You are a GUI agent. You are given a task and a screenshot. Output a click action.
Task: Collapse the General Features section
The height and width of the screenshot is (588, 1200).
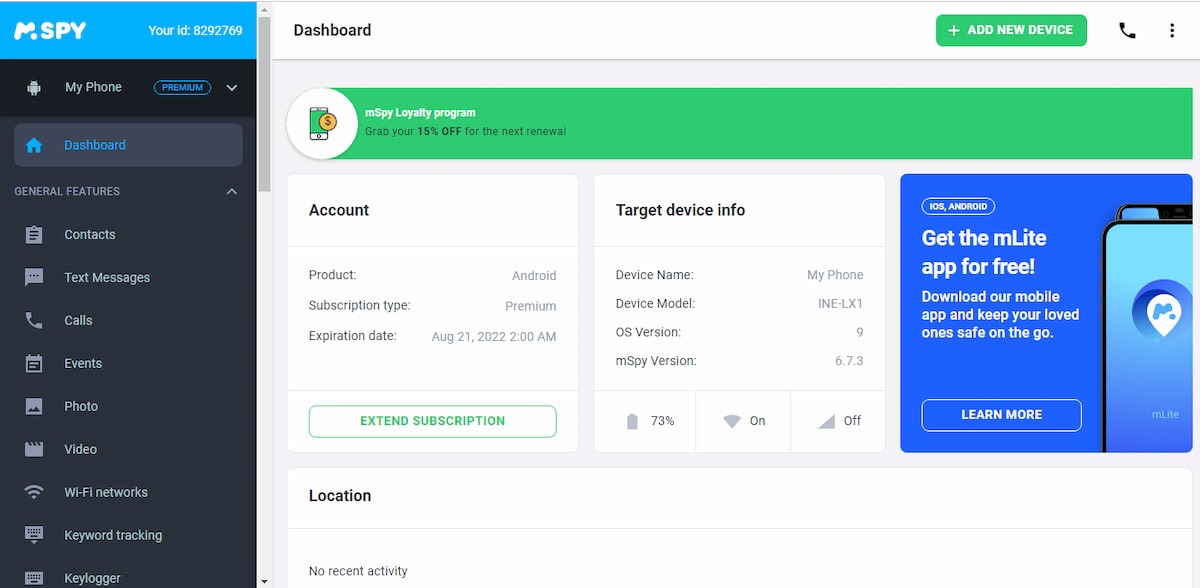pyautogui.click(x=232, y=191)
